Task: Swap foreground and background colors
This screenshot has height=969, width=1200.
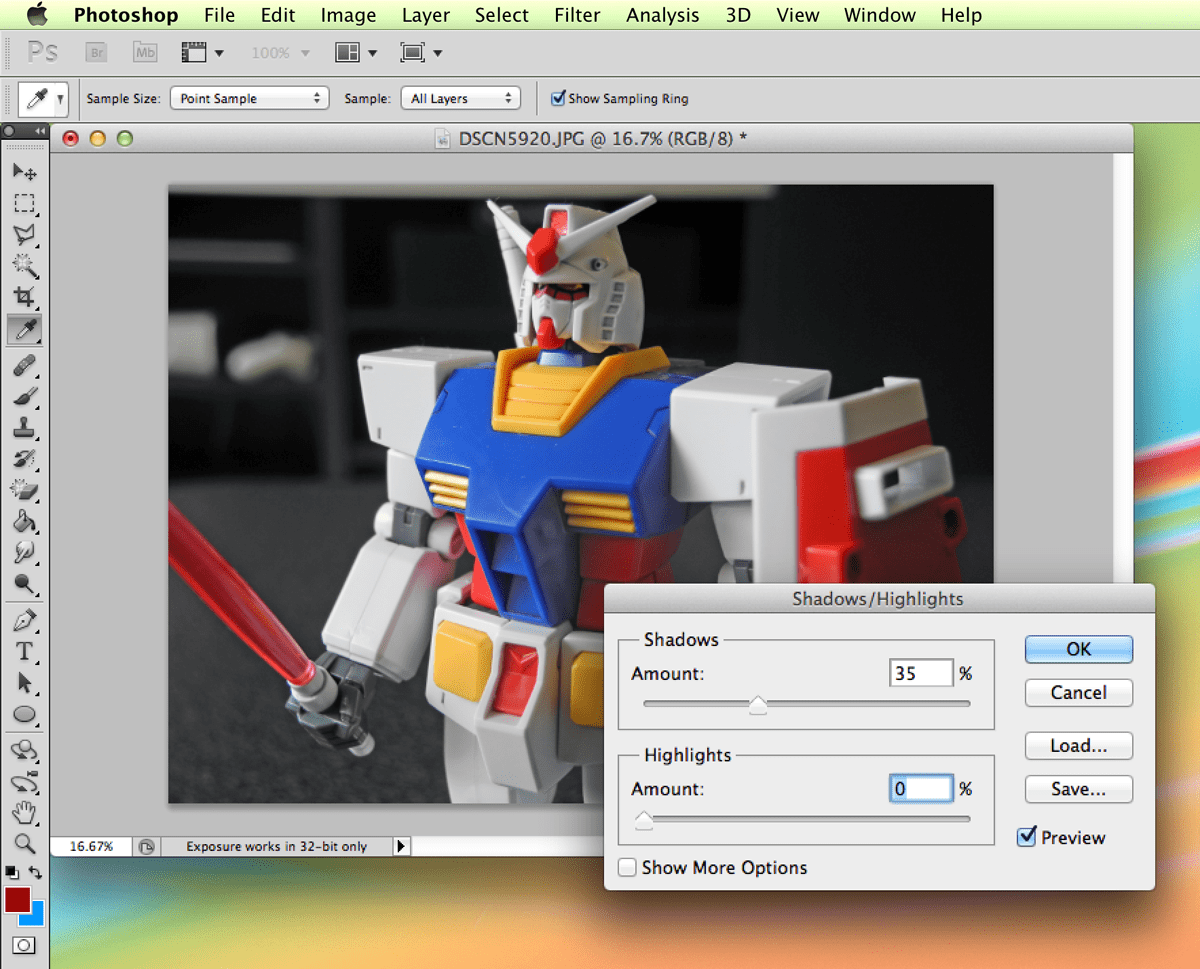Action: point(35,873)
